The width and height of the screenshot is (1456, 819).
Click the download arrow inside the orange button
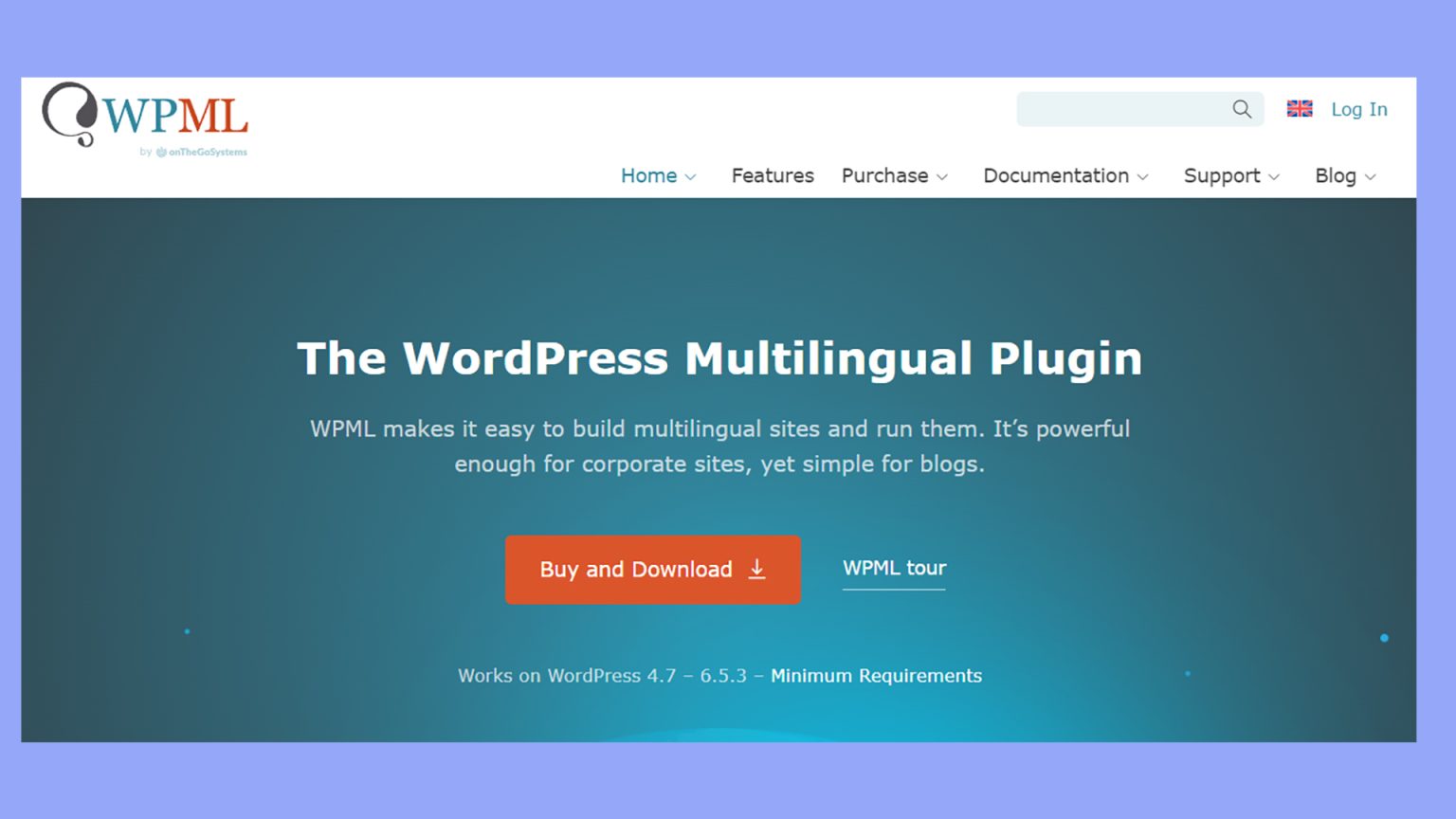click(x=756, y=569)
